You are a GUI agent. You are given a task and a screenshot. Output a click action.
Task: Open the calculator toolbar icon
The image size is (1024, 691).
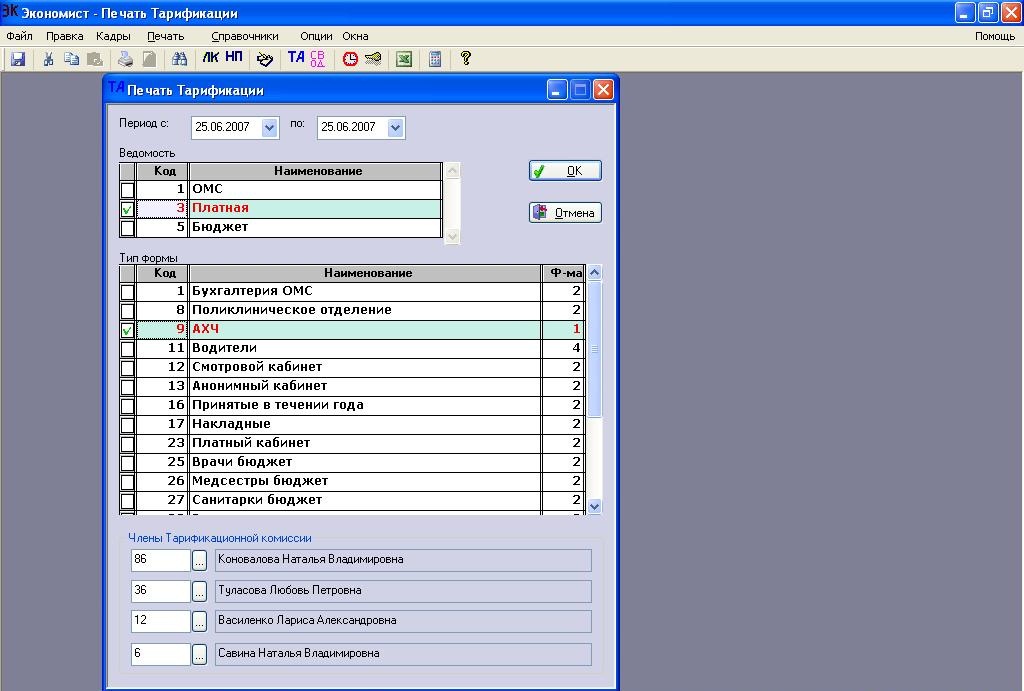(435, 59)
